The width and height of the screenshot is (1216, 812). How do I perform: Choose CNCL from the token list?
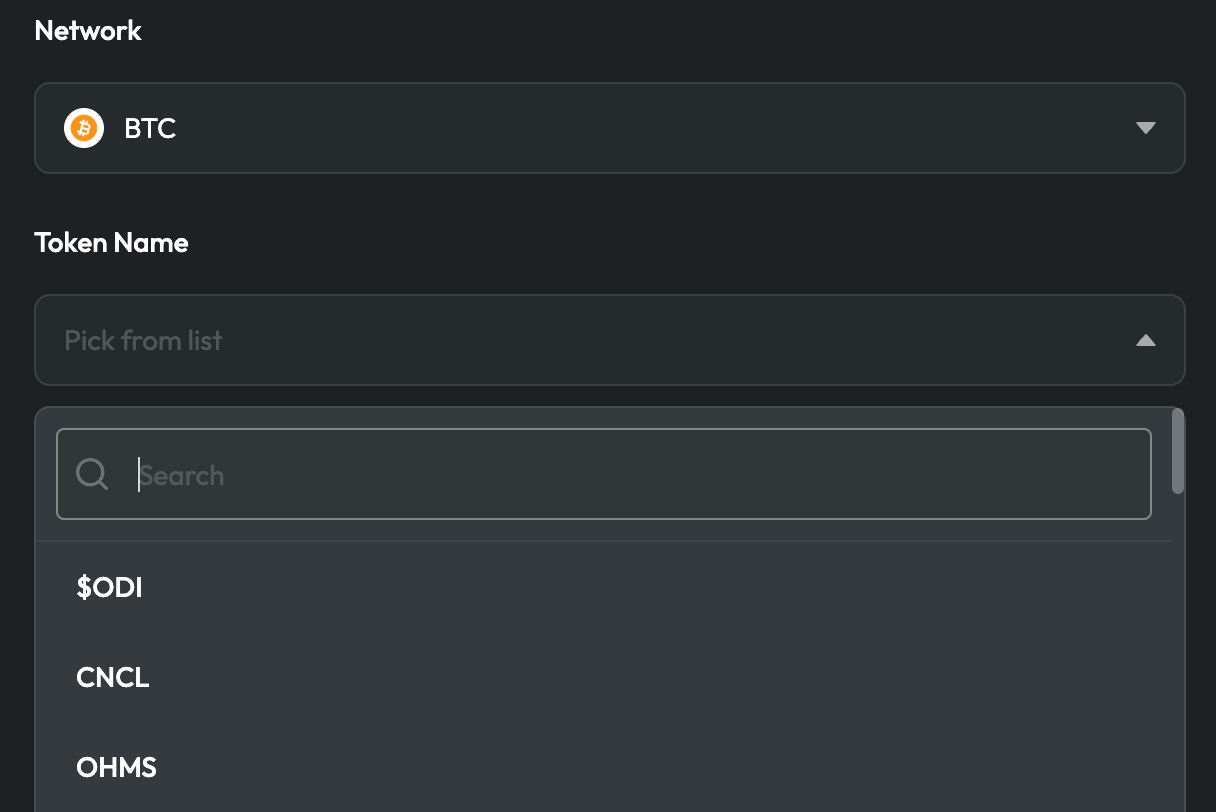[113, 678]
